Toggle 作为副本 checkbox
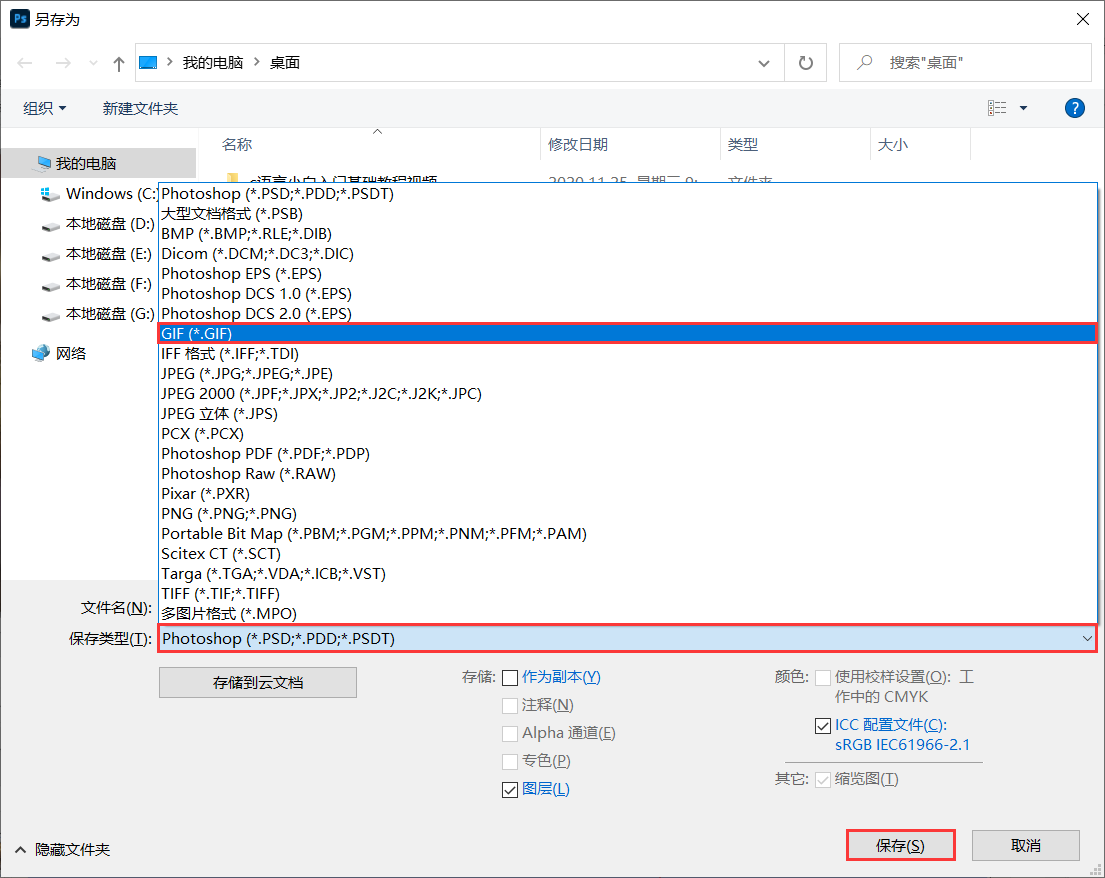Image resolution: width=1105 pixels, height=878 pixels. [x=510, y=678]
